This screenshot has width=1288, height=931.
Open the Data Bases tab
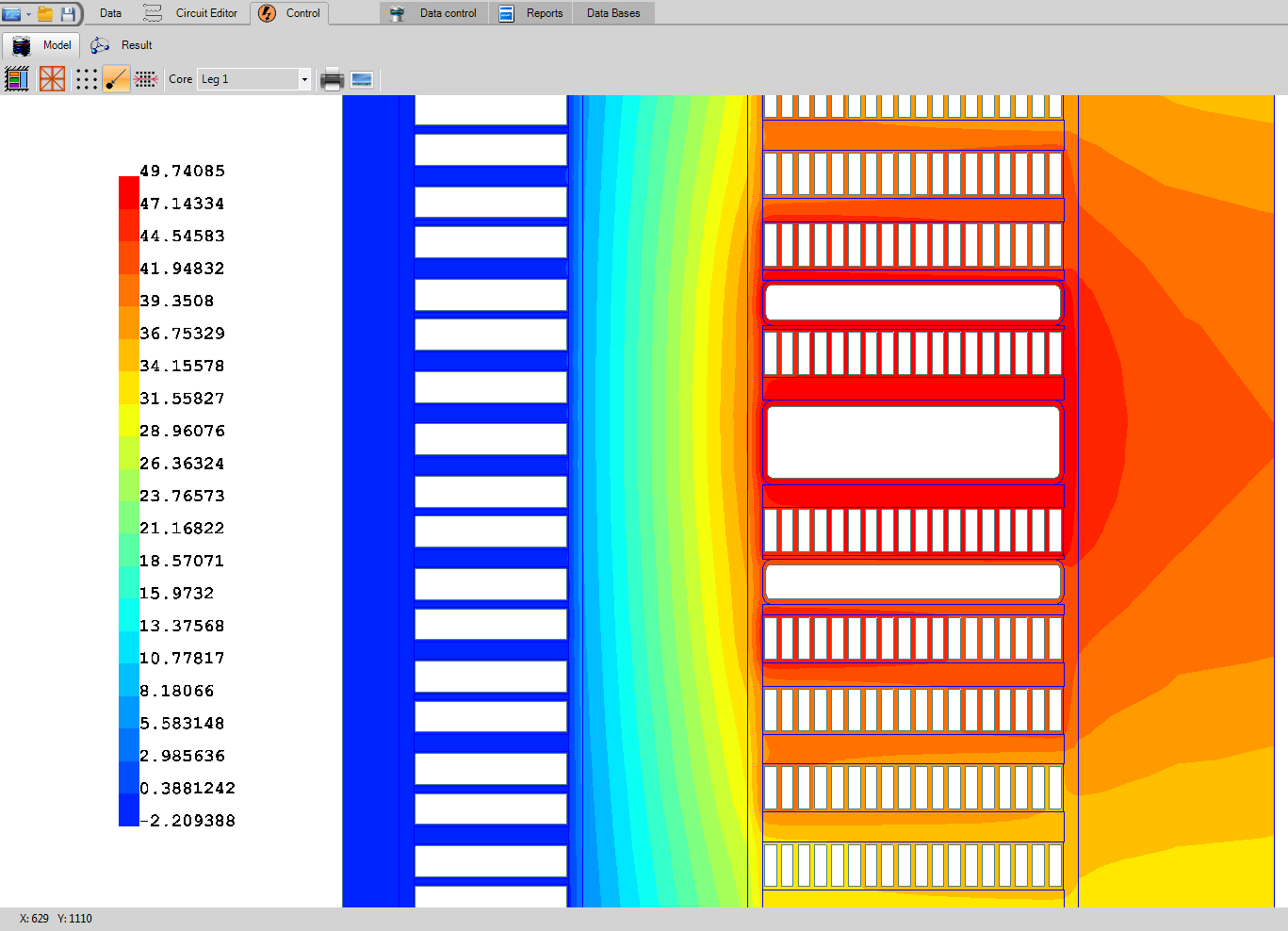coord(613,13)
